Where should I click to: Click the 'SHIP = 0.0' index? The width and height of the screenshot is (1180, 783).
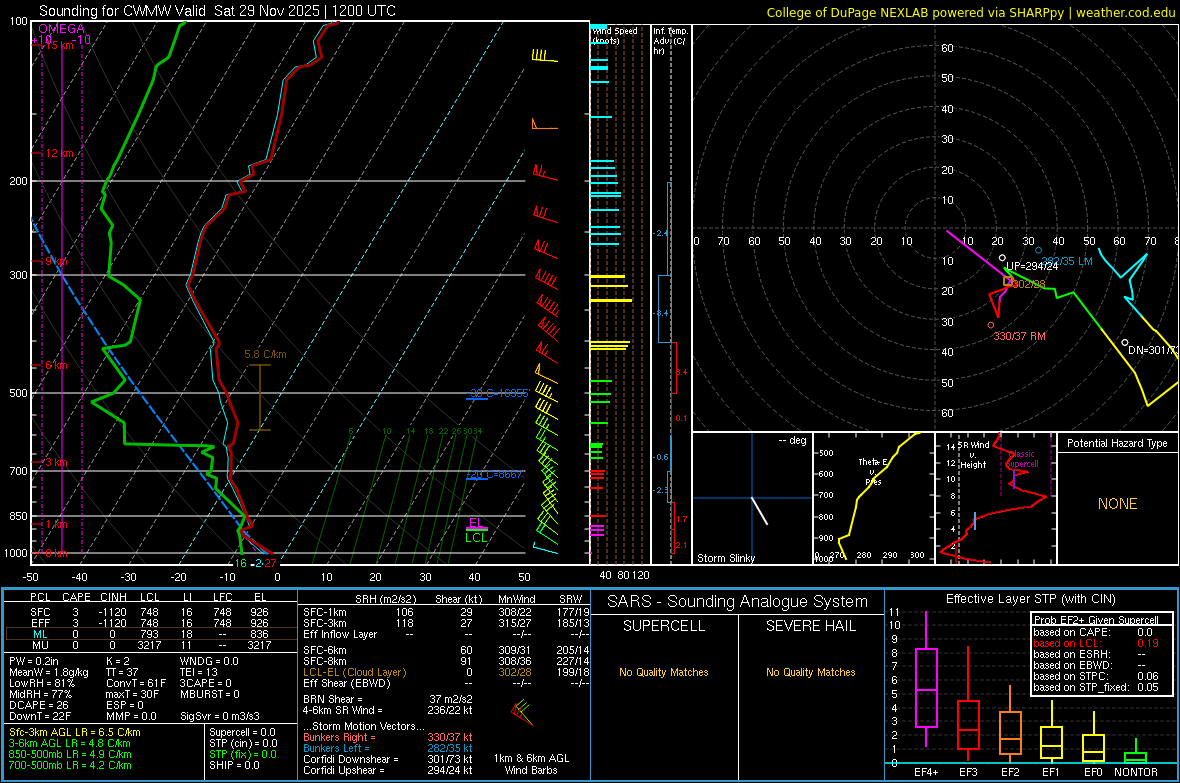point(234,765)
